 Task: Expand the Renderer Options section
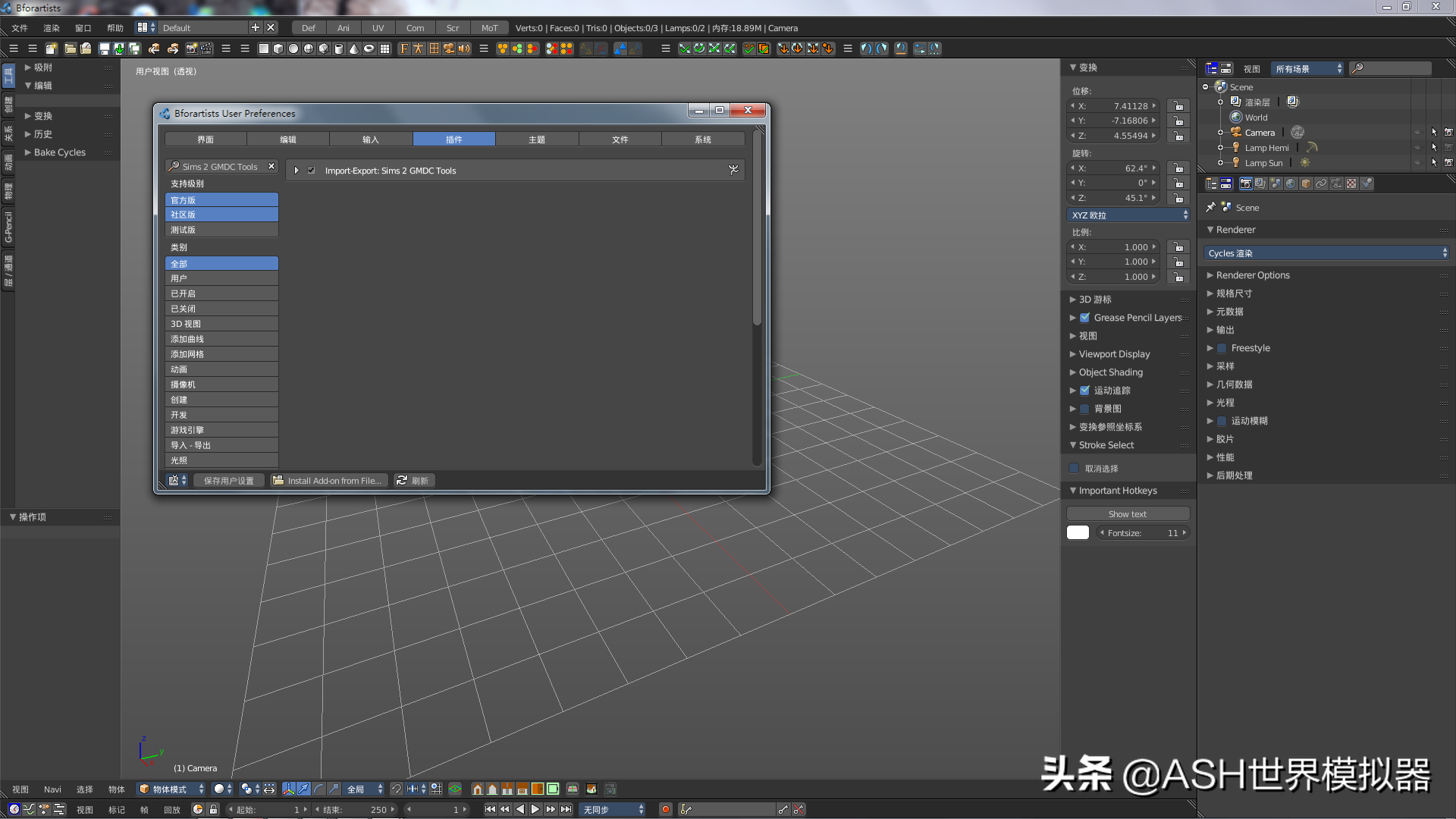click(x=1253, y=275)
